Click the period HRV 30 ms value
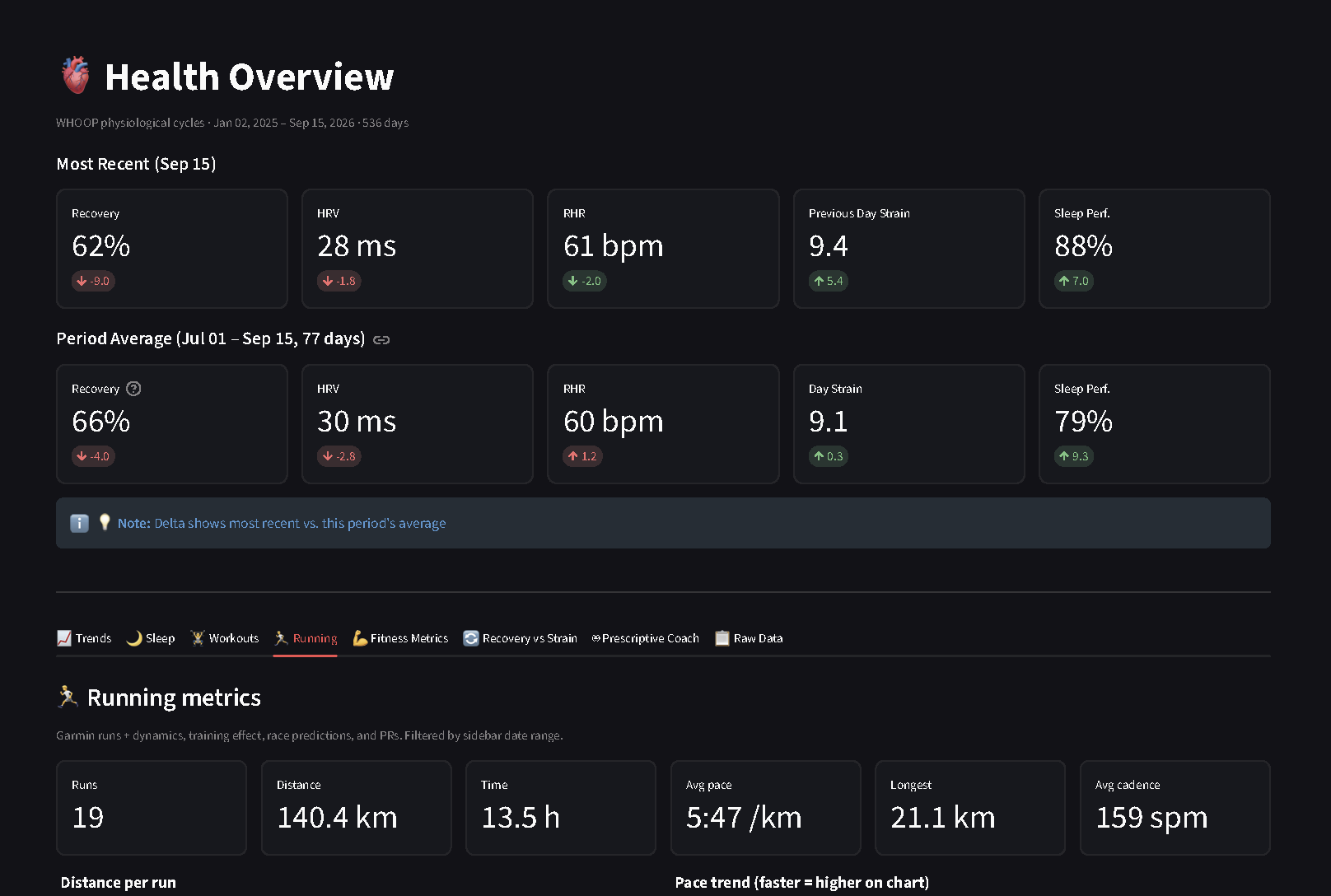 coord(357,422)
